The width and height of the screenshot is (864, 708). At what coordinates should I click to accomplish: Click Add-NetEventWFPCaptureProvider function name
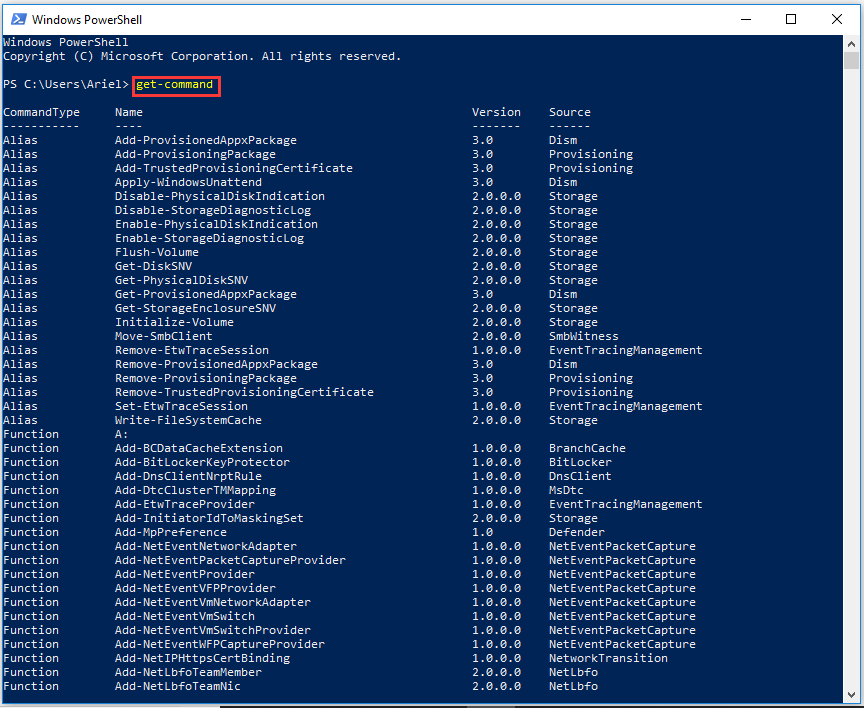(x=220, y=645)
